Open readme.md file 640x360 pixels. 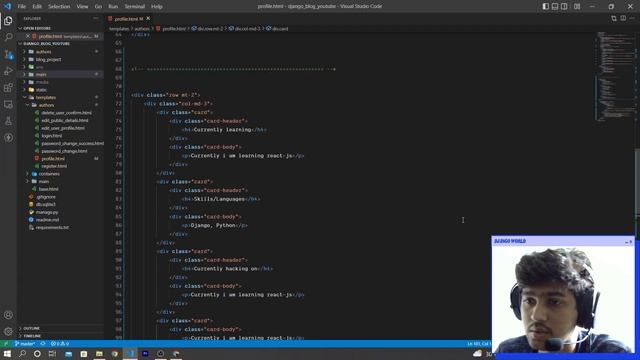(x=47, y=220)
